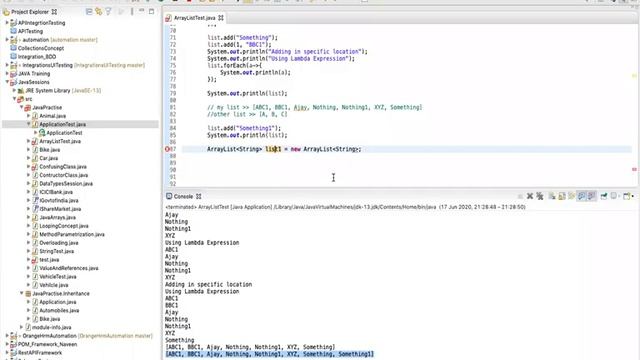This screenshot has height=360, width=640.
Task: Expand JRE System Library node arrow
Action: coord(14,91)
